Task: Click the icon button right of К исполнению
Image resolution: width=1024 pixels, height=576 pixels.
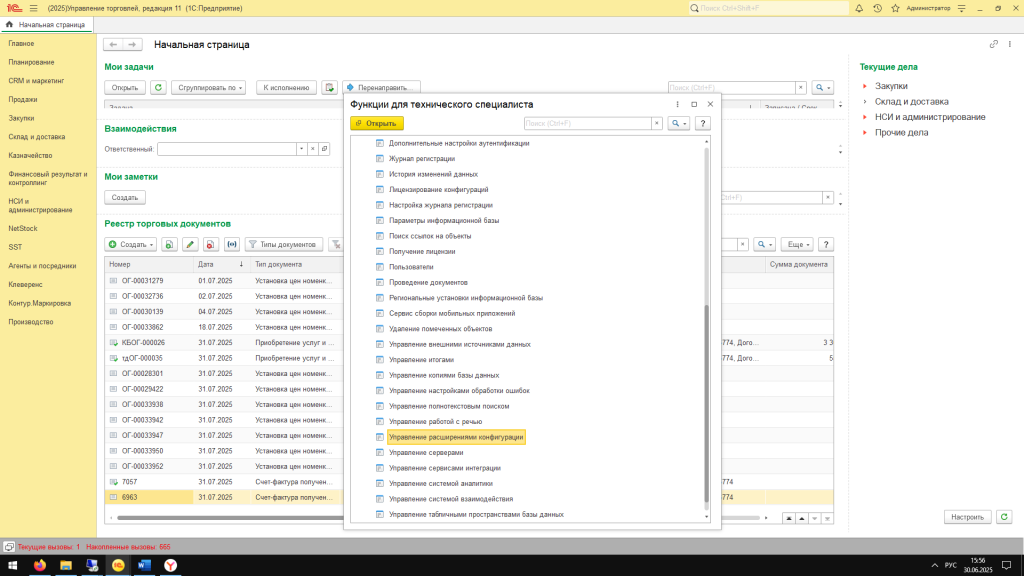Action: [329, 88]
